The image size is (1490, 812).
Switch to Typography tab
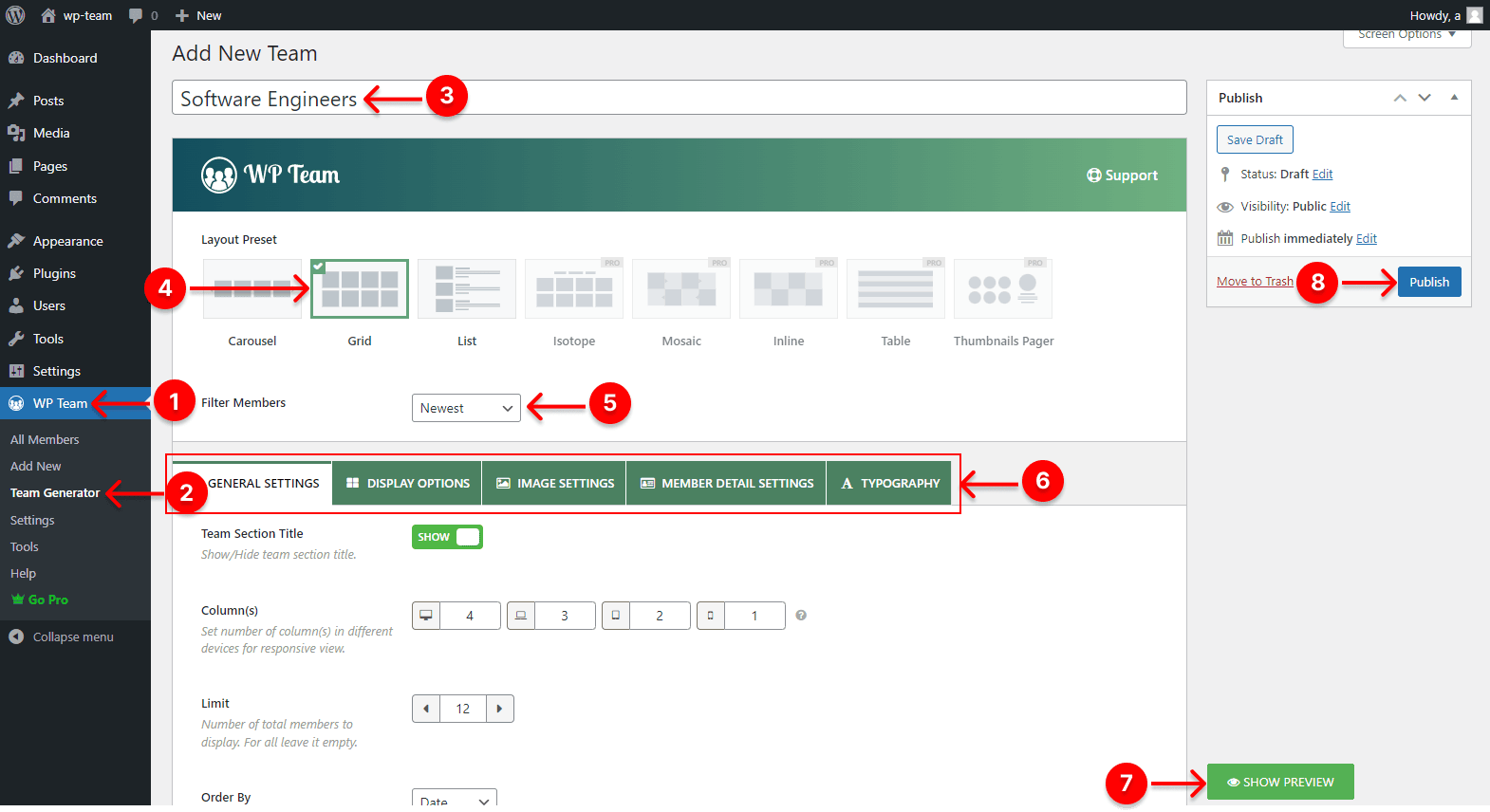[889, 483]
